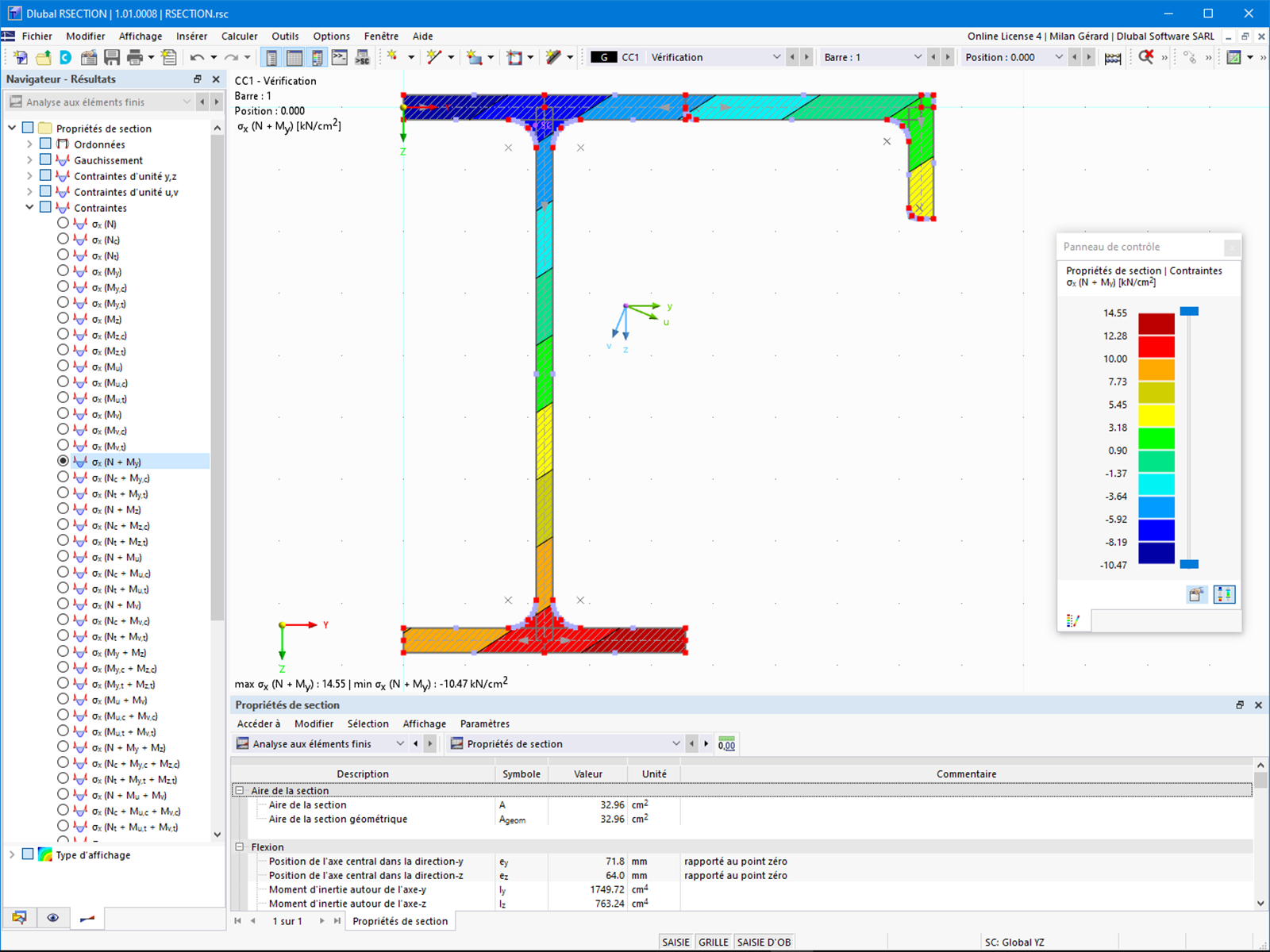This screenshot has width=1270, height=952.
Task: Save the model with the floppy disk icon
Action: coord(112,57)
